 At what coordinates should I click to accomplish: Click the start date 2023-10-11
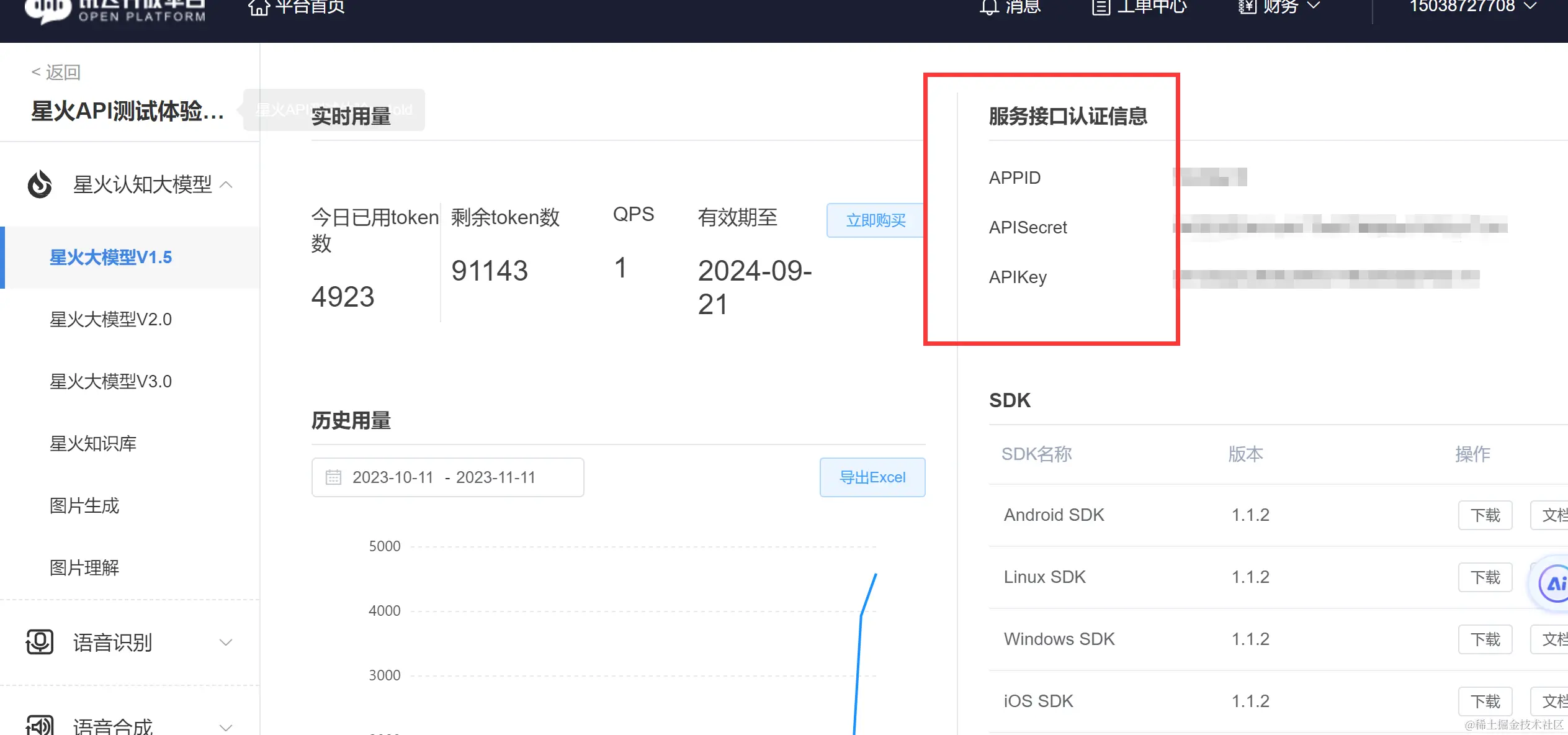pos(393,477)
